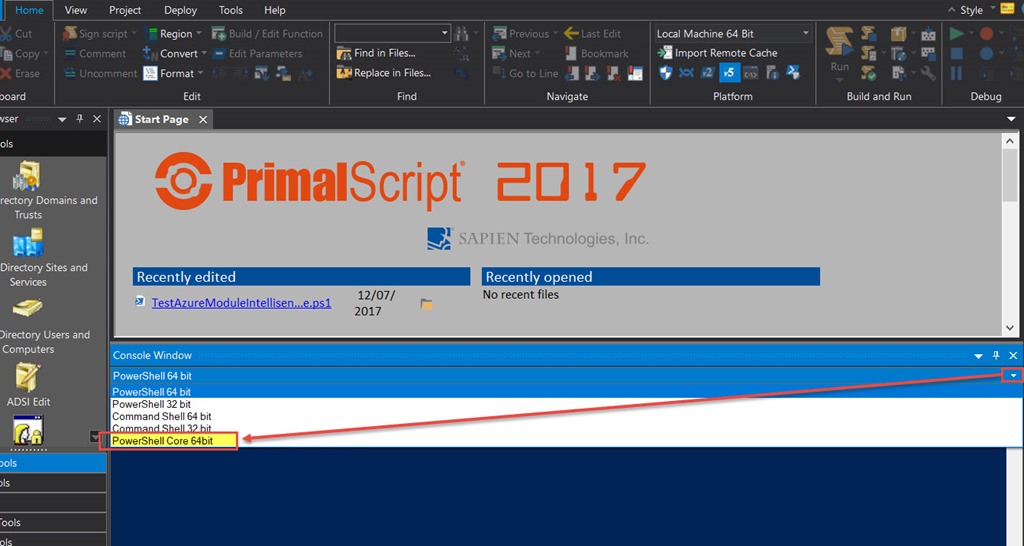Viewport: 1024px width, 546px height.
Task: Toggle the elevated shield platform icon
Action: (665, 72)
